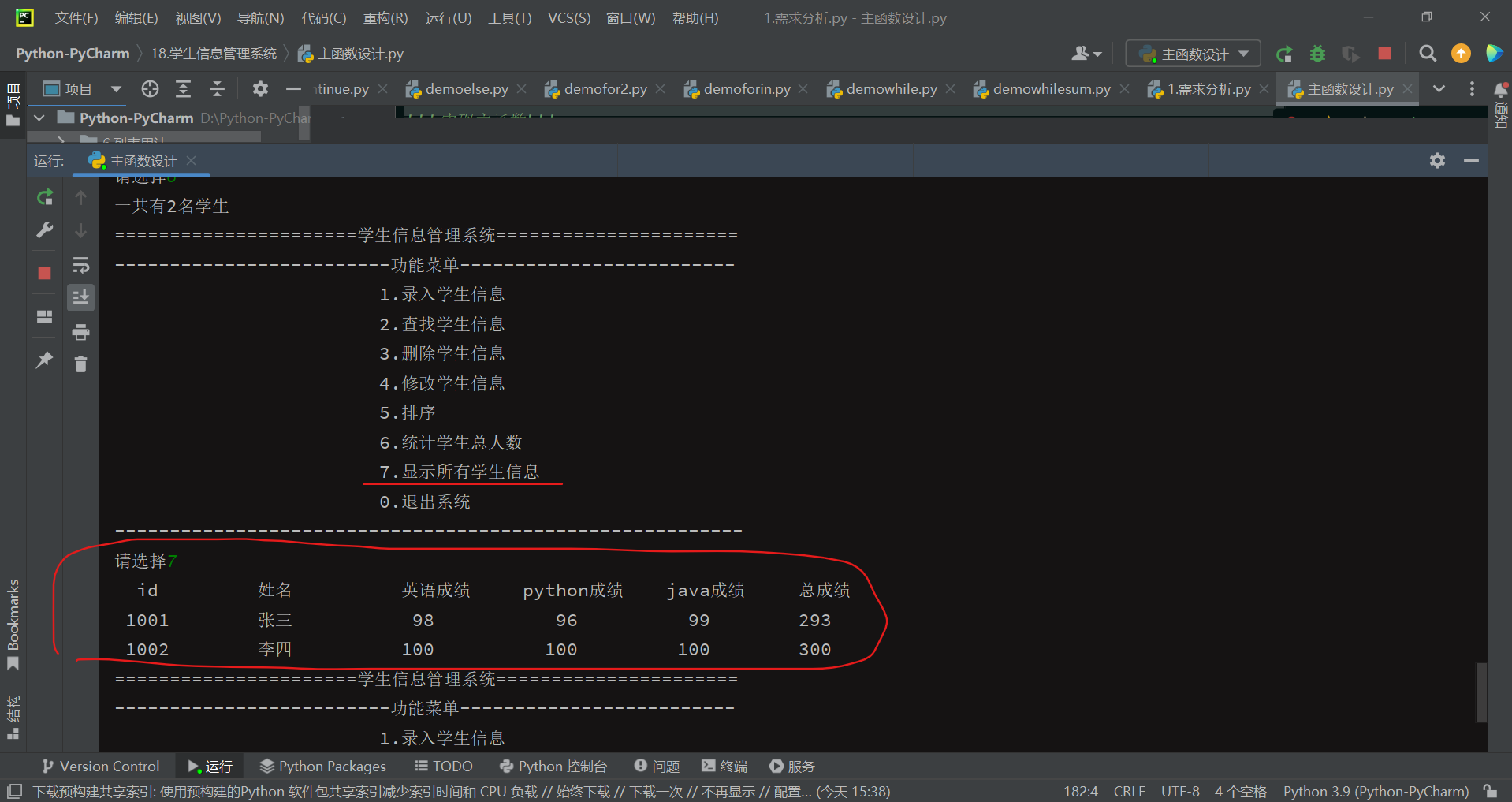Click the Python 3.9 interpreter selector
Viewport: 1512px width, 802px height.
tap(1375, 791)
